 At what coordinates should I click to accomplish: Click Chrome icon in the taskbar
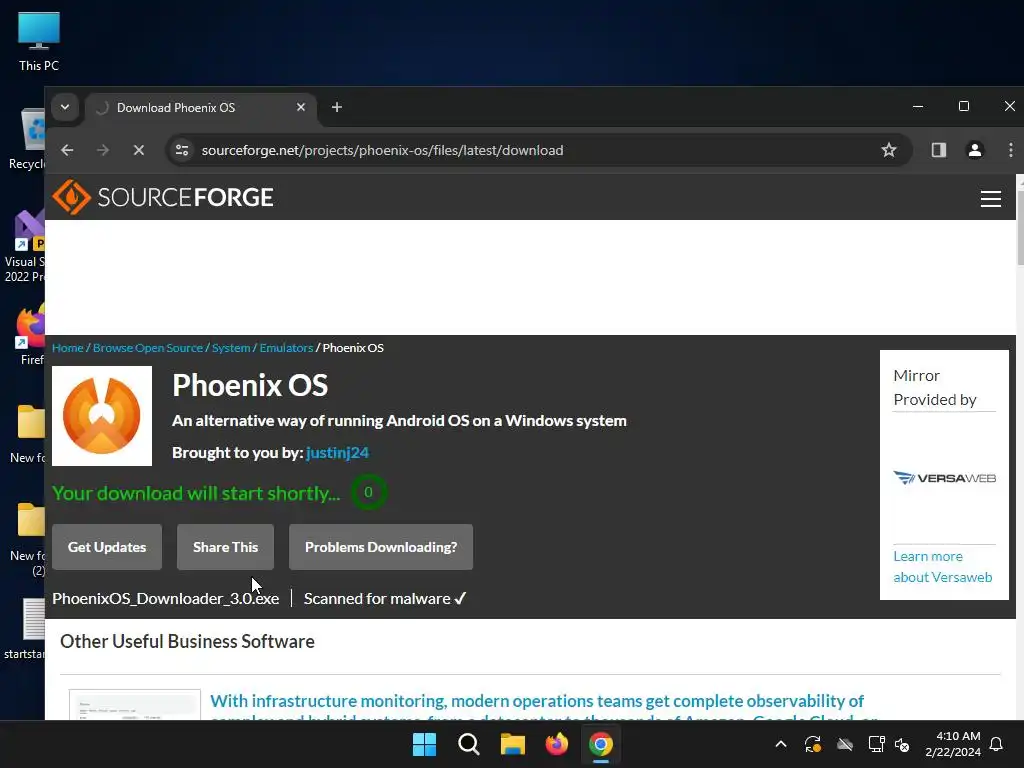pos(600,744)
